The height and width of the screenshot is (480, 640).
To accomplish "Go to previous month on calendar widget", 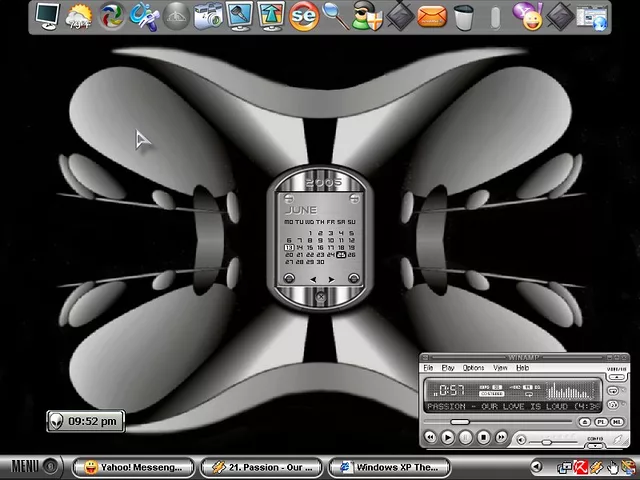I will tap(313, 279).
